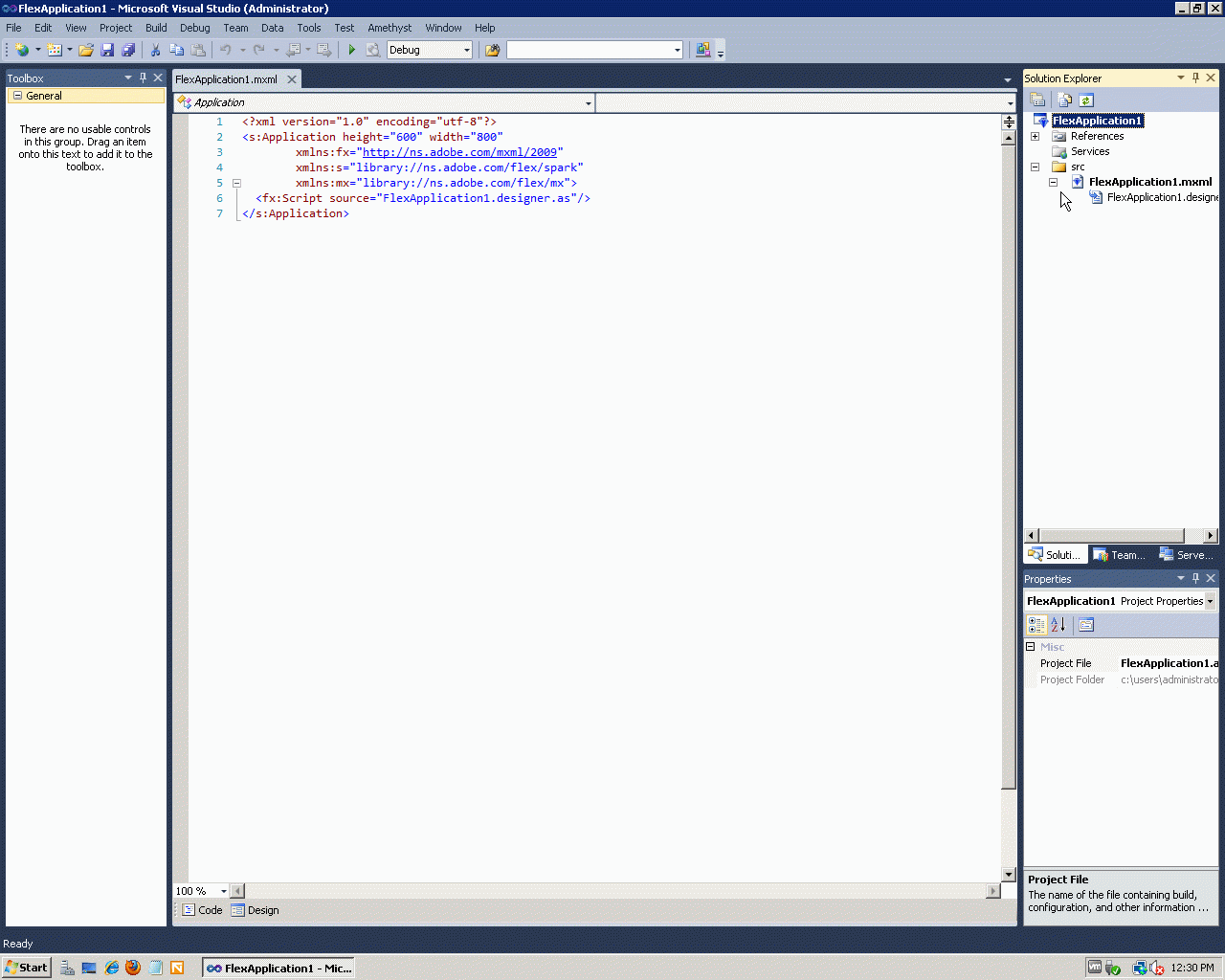Click the Windows Start button
Image resolution: width=1225 pixels, height=980 pixels.
tap(26, 968)
